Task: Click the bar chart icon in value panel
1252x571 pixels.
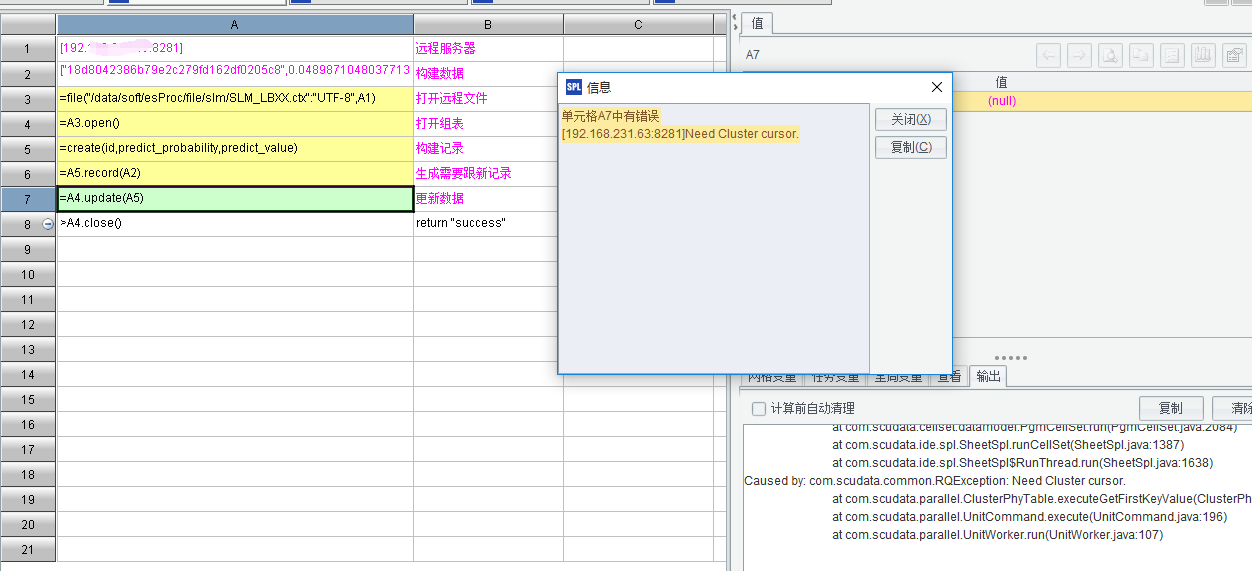Action: coord(1203,55)
